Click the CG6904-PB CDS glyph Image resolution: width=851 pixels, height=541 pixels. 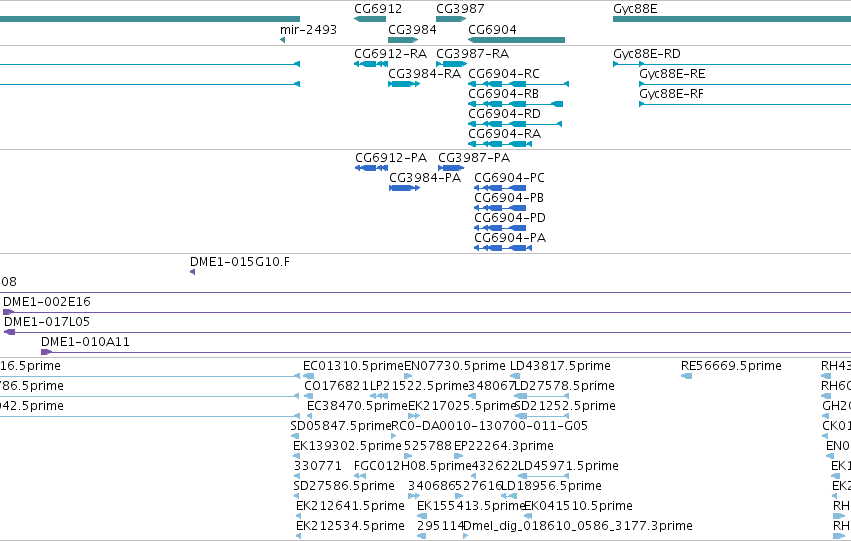pyautogui.click(x=500, y=208)
